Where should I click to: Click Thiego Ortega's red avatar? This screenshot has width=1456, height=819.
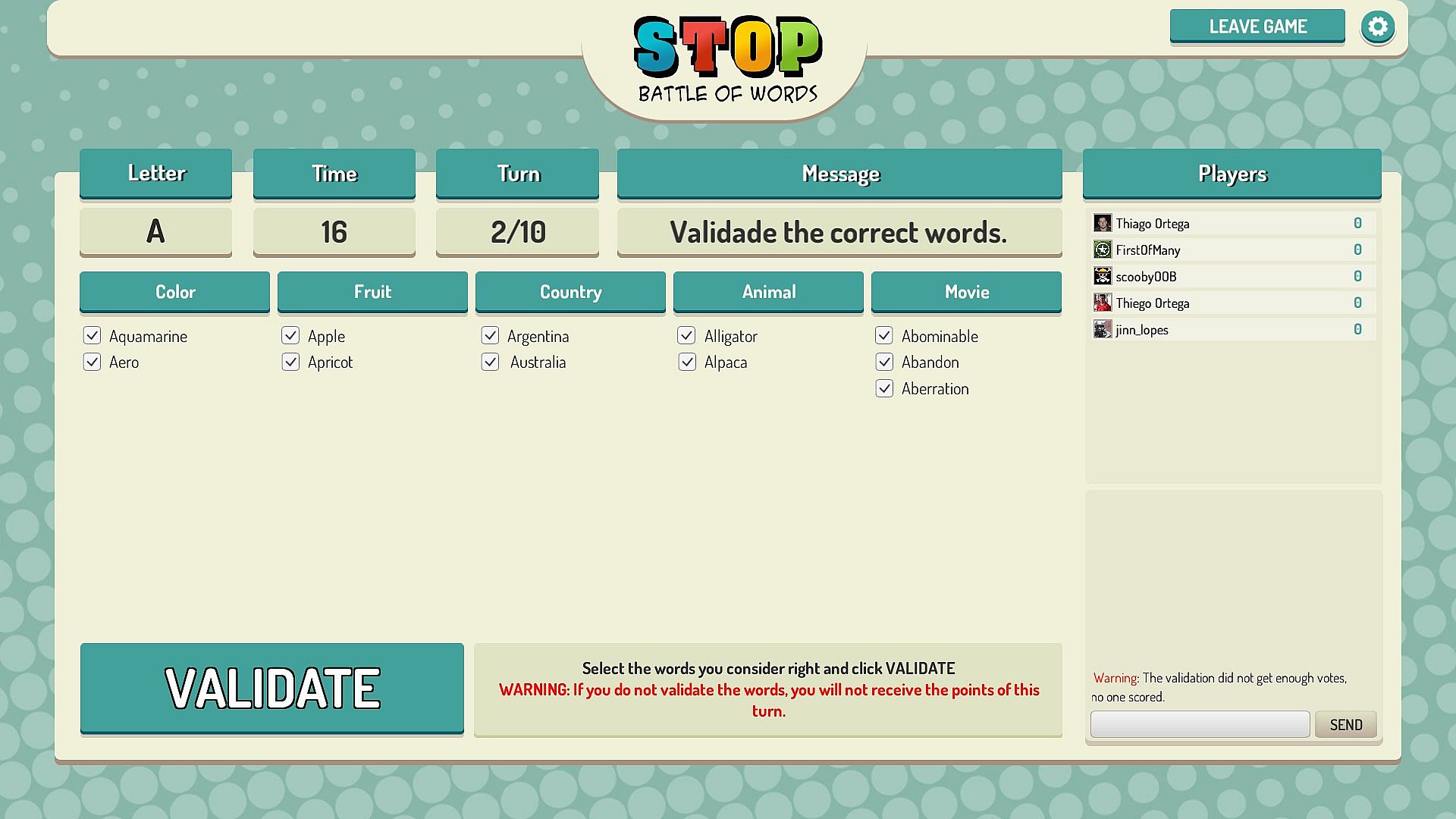[1102, 303]
